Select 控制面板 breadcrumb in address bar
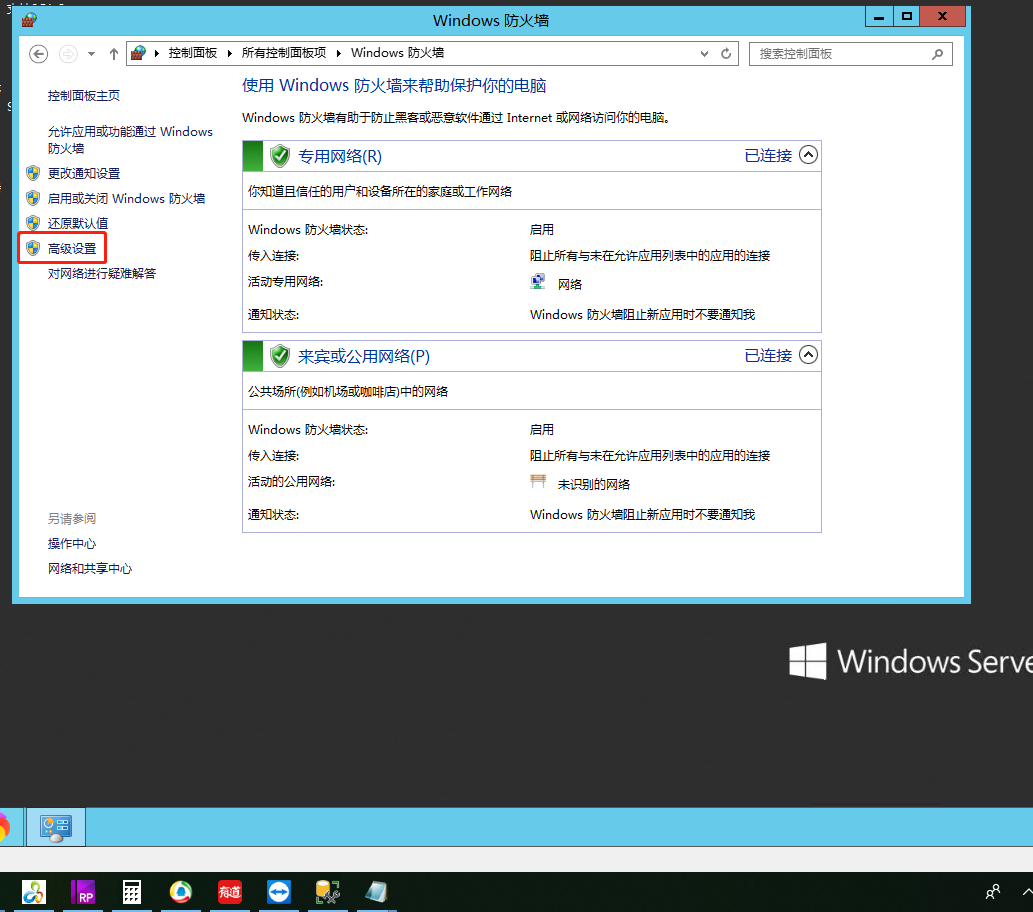Screen dimensions: 1033x912 coord(192,53)
